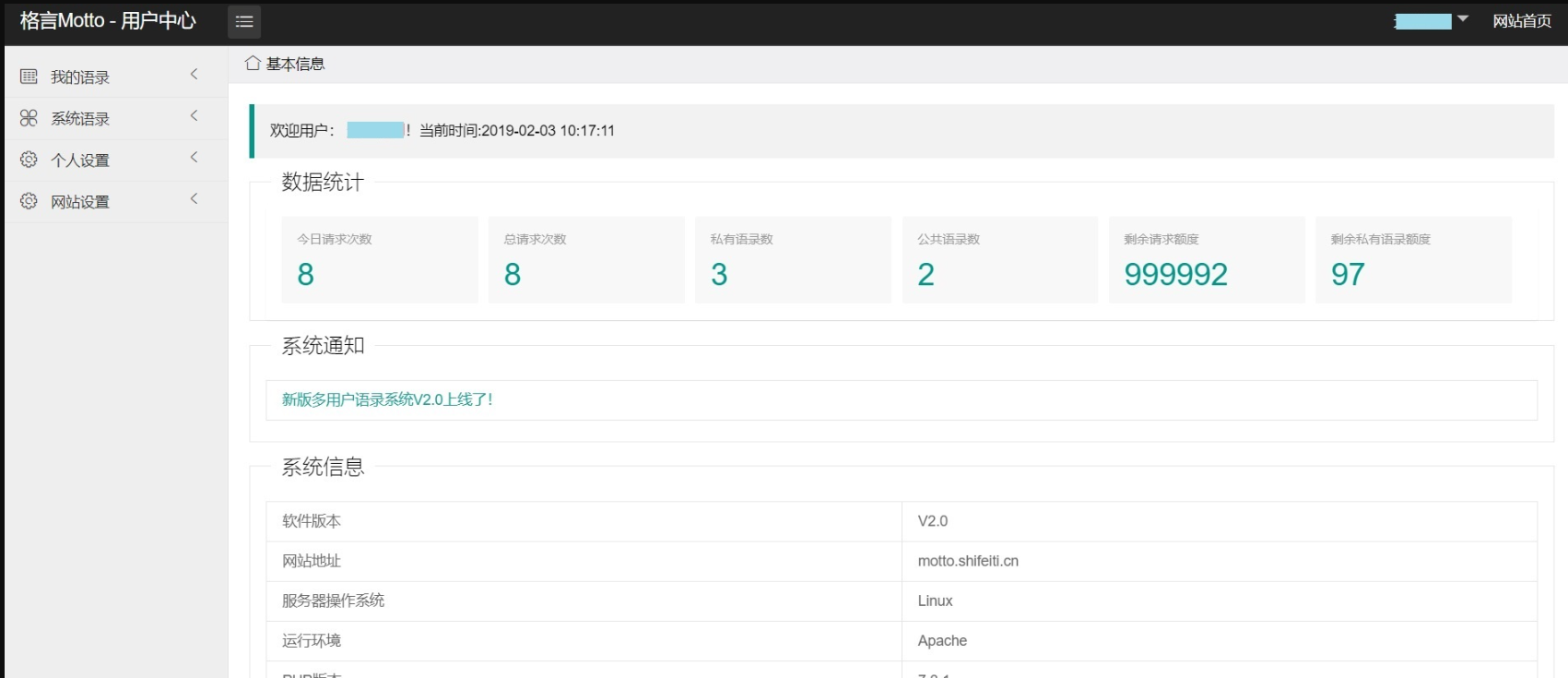Open 系统语录 menu item
The width and height of the screenshot is (1568, 678).
pos(80,119)
